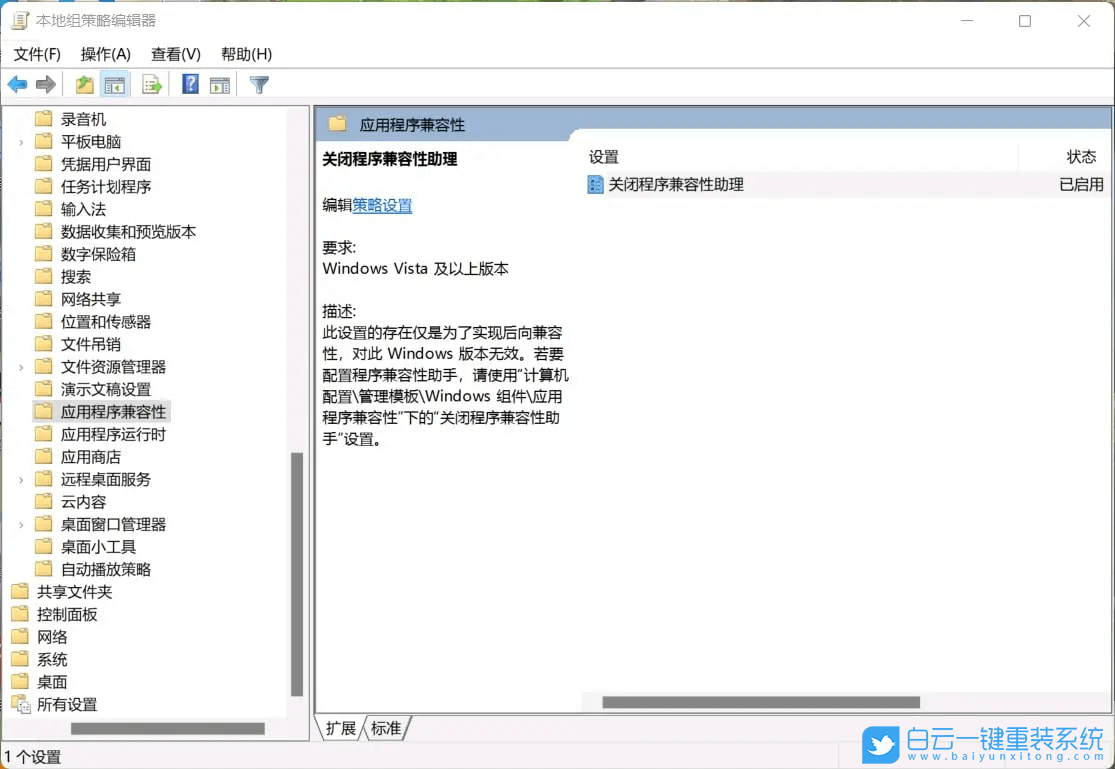
Task: Click the 帮助(H) menu item
Action: [x=246, y=54]
